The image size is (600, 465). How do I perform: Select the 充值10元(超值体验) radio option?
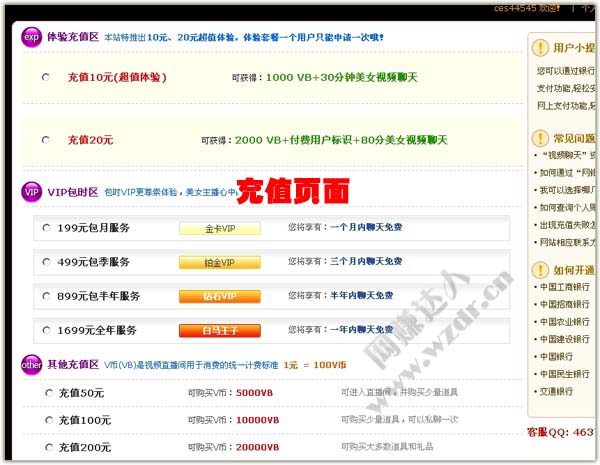pyautogui.click(x=46, y=77)
